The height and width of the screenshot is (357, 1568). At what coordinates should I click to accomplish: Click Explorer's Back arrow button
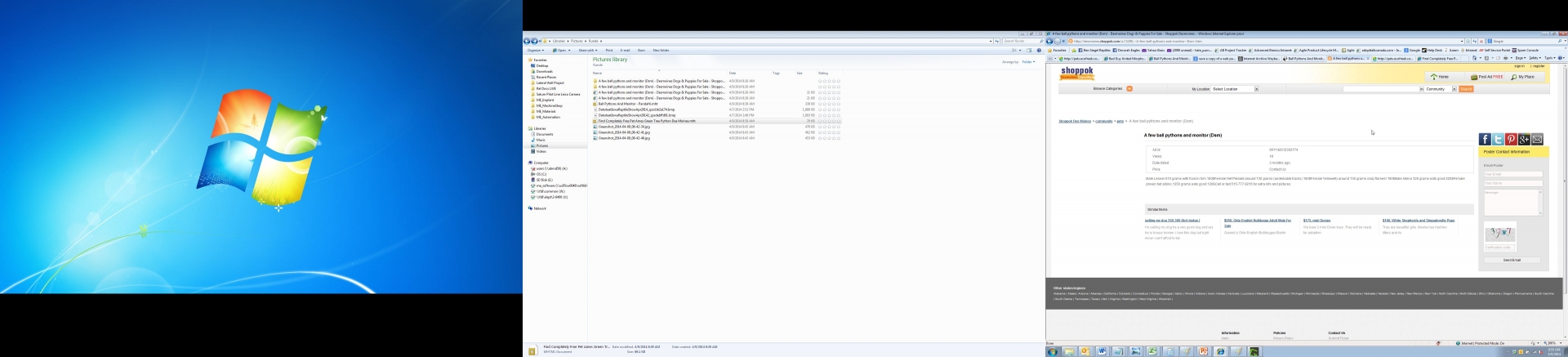click(x=527, y=41)
